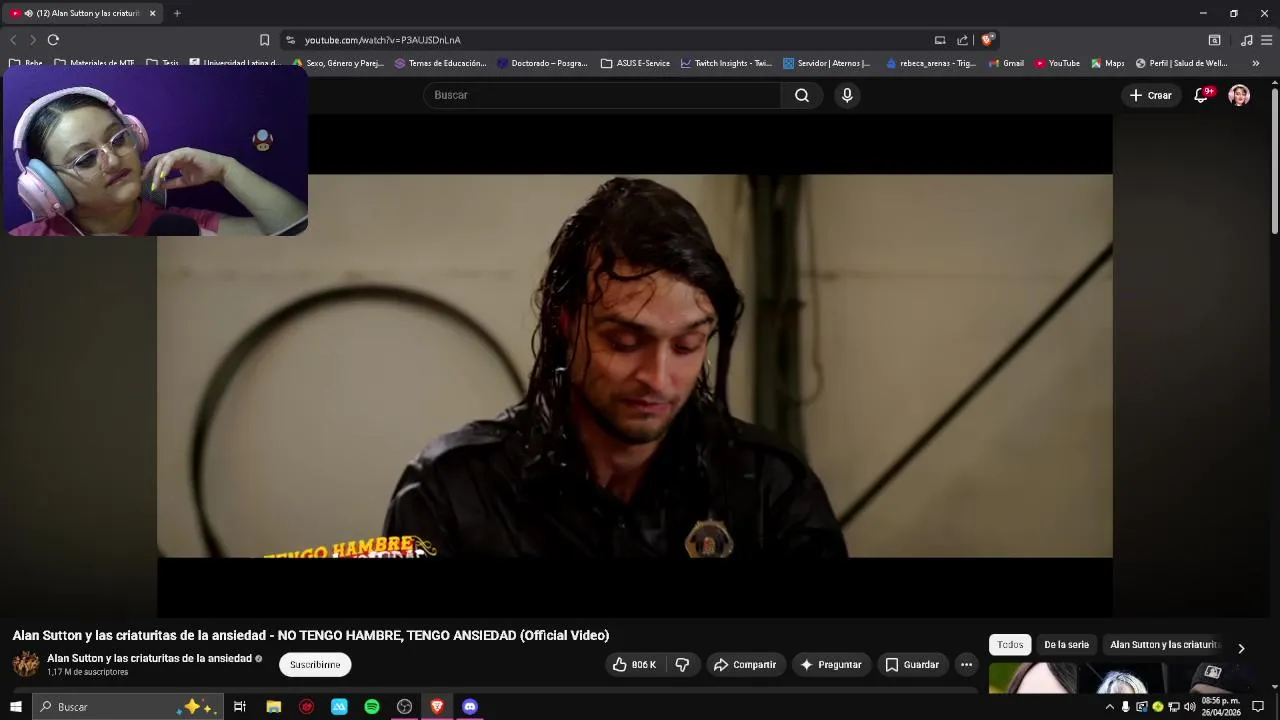Click the Suscribirme button
1280x720 pixels.
[315, 665]
